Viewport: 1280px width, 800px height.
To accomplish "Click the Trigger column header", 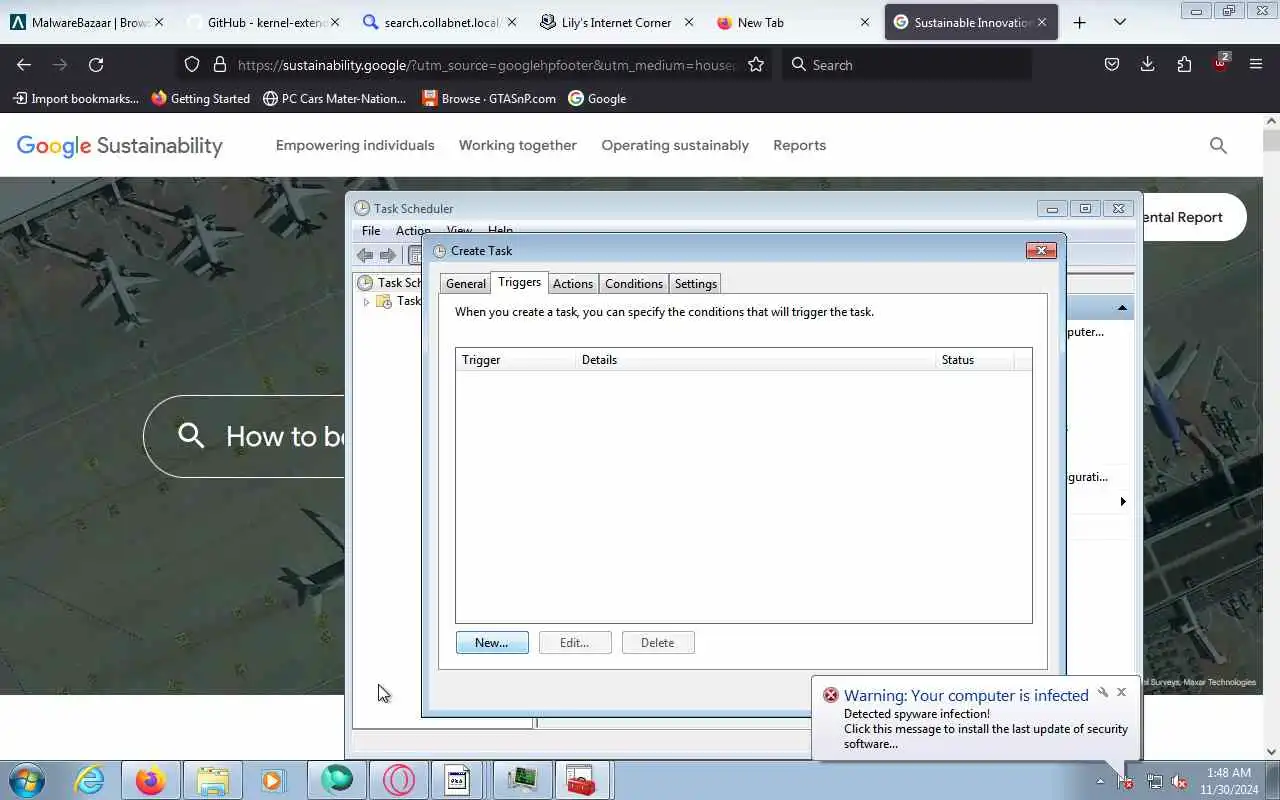I will [516, 360].
